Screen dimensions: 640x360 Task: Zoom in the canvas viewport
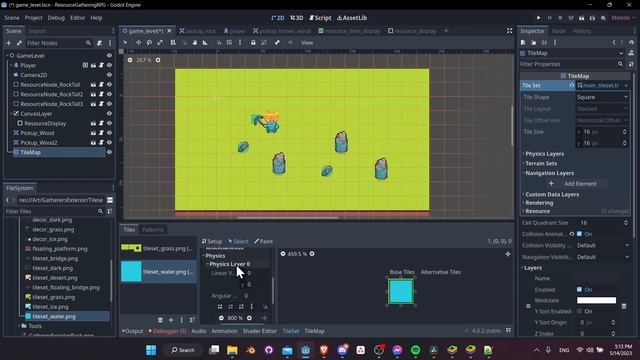[158, 60]
